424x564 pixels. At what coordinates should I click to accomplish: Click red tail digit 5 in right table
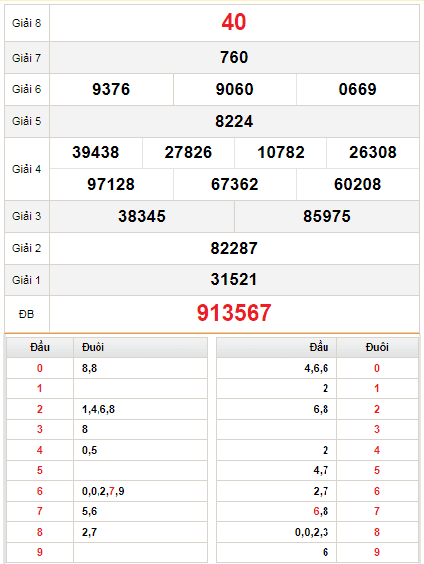coord(377,470)
